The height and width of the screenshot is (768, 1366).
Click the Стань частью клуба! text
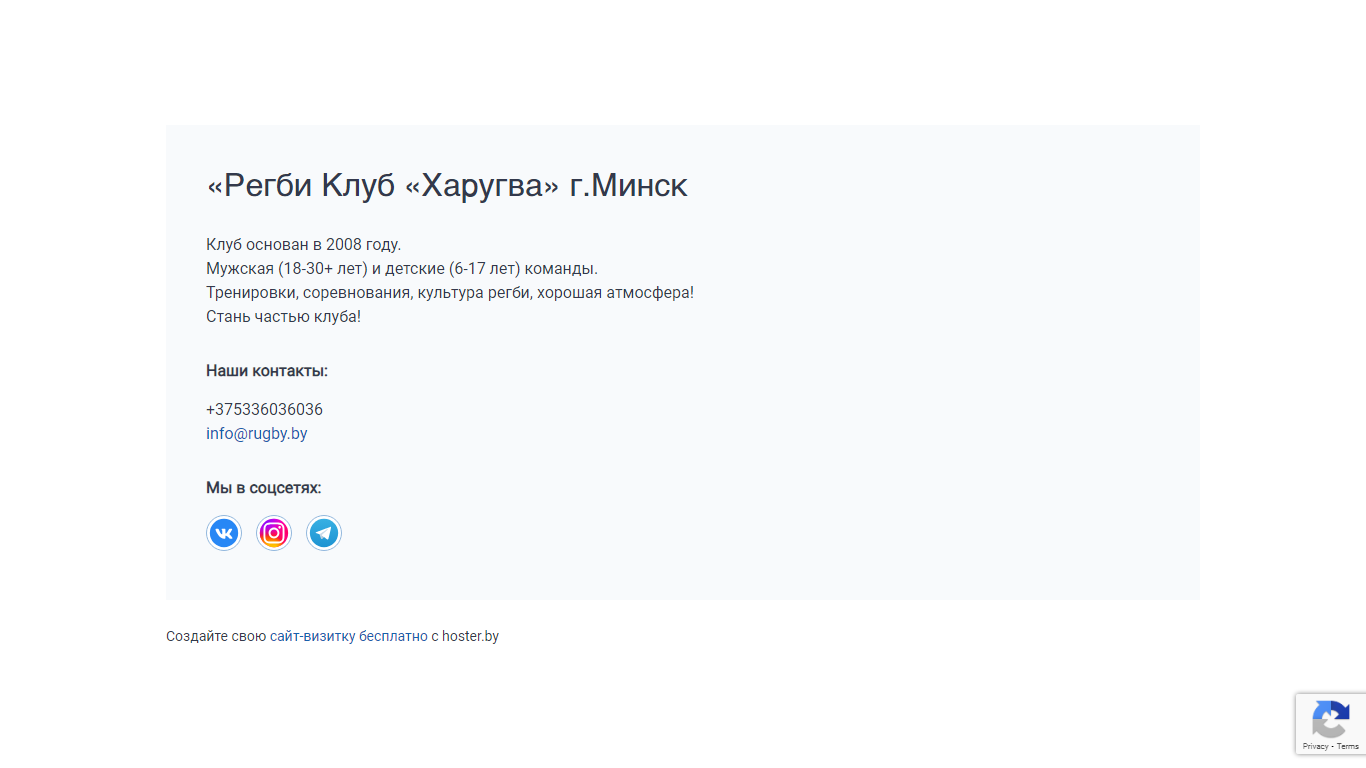click(x=283, y=317)
